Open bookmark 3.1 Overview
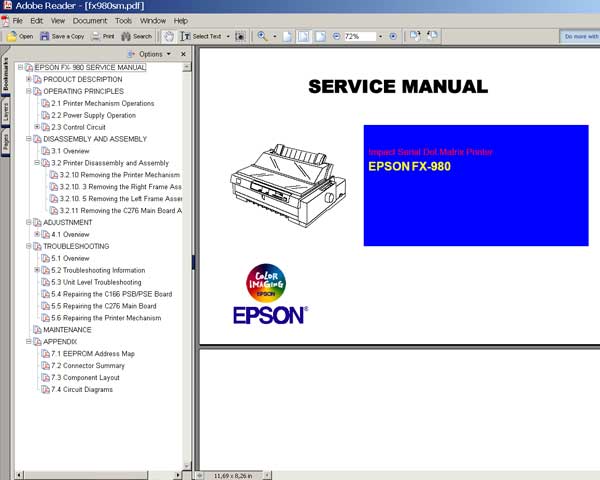Viewport: 600px width, 480px height. (x=70, y=151)
